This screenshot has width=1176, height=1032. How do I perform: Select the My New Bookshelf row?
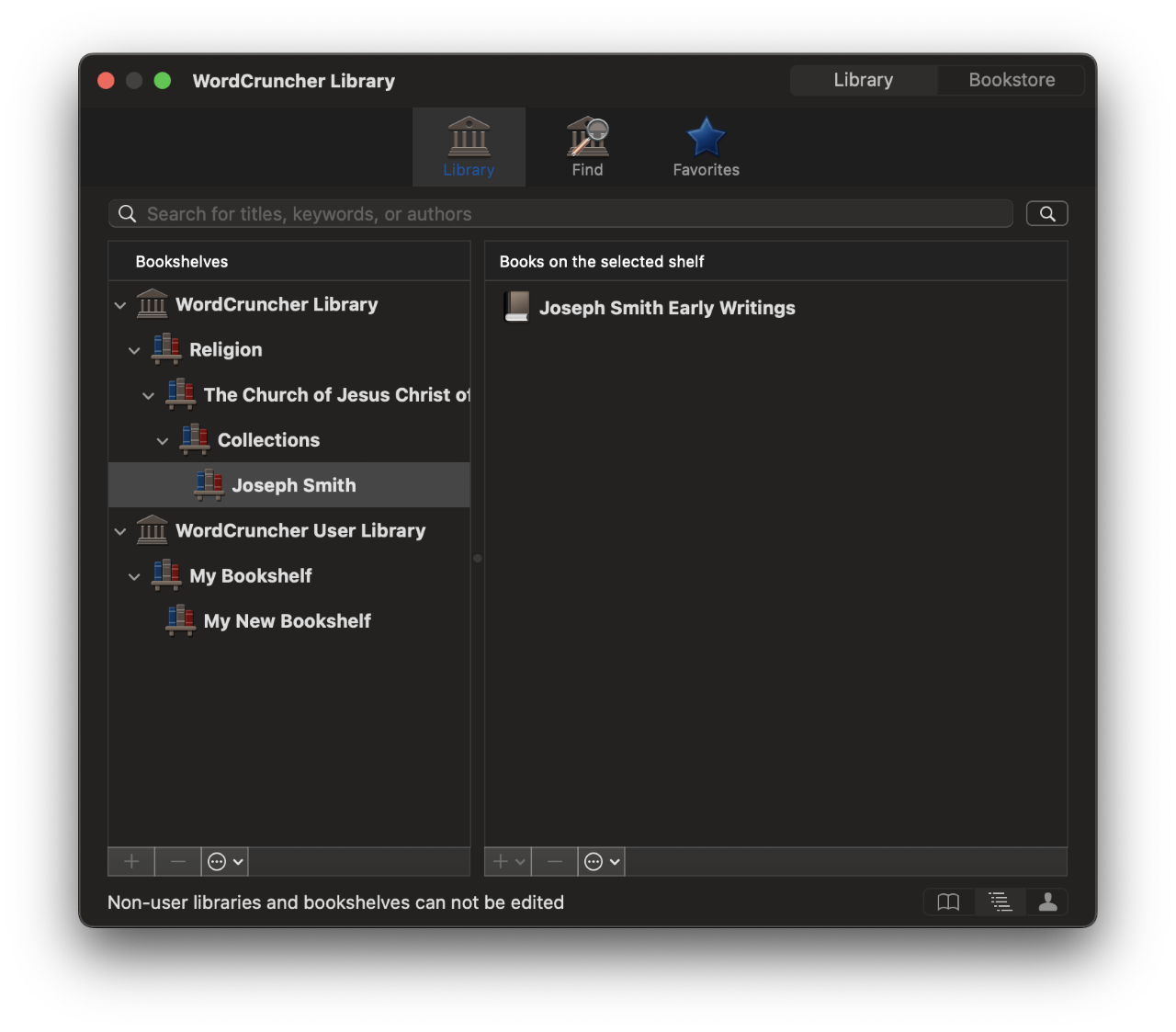coord(289,621)
